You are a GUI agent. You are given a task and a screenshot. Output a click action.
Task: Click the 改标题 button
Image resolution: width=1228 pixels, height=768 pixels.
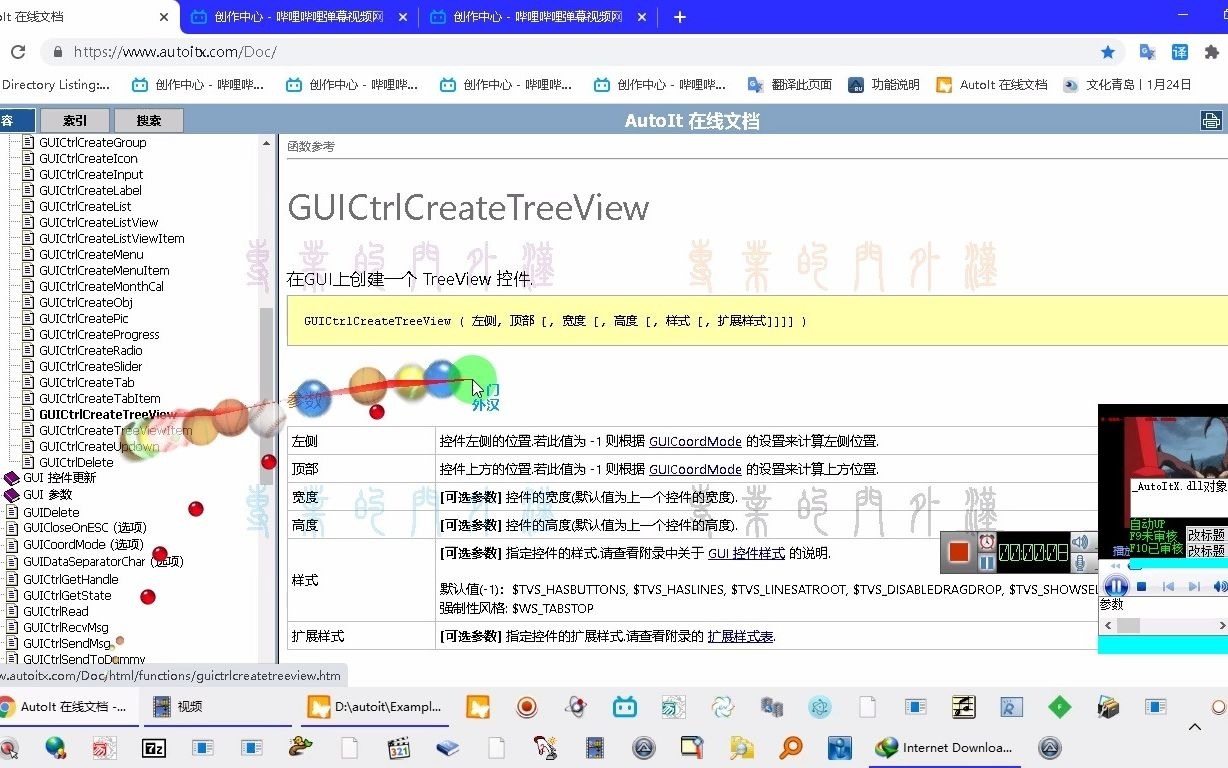(1207, 536)
